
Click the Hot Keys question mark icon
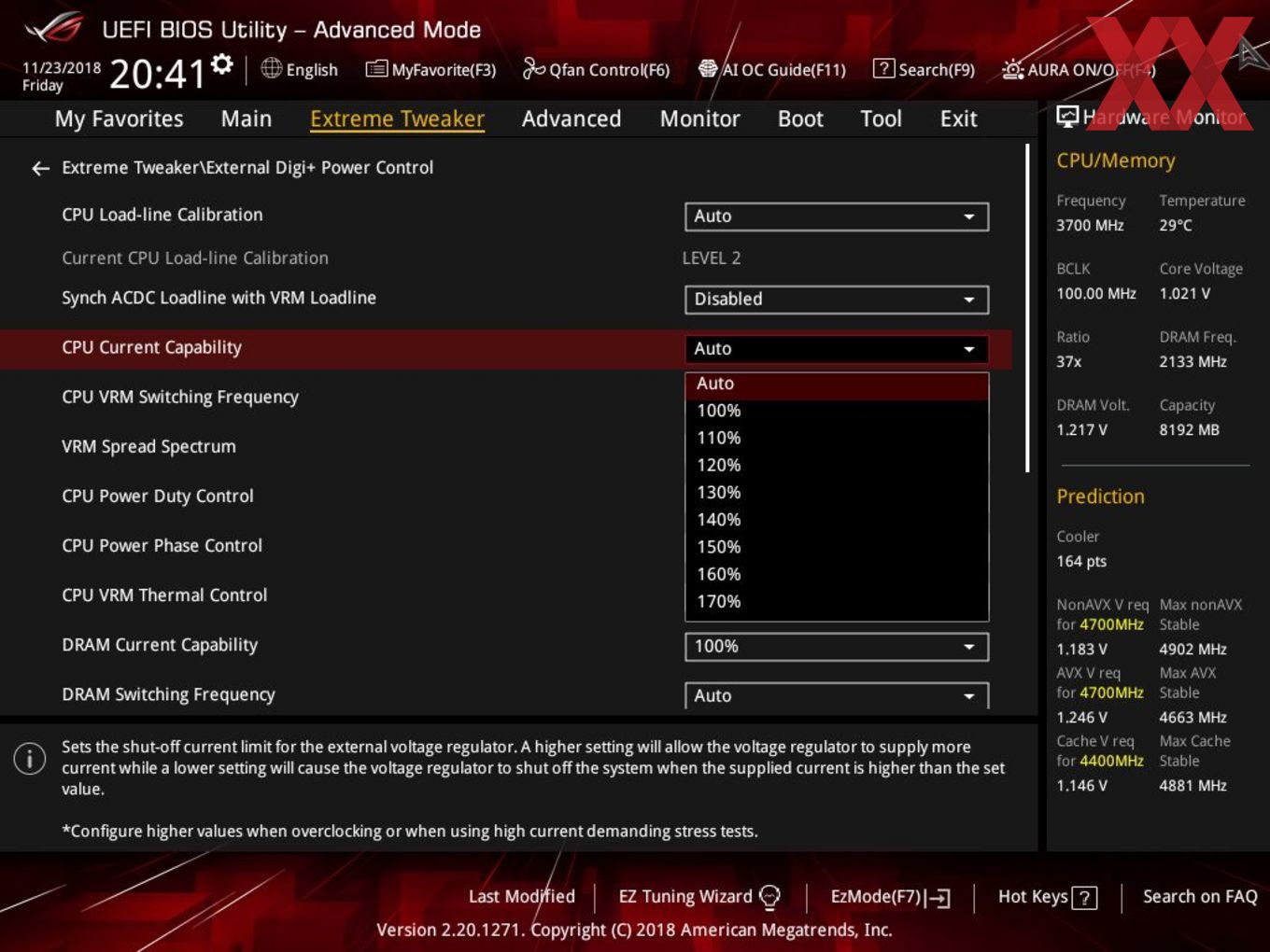1084,898
